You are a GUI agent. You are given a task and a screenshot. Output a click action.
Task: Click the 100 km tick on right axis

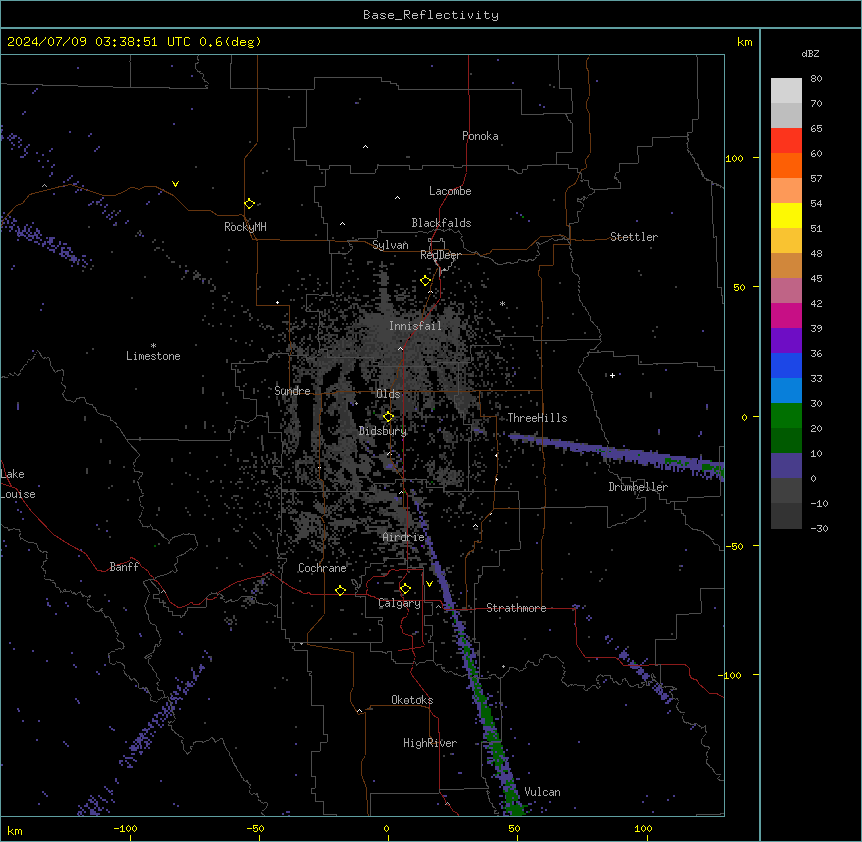734,158
